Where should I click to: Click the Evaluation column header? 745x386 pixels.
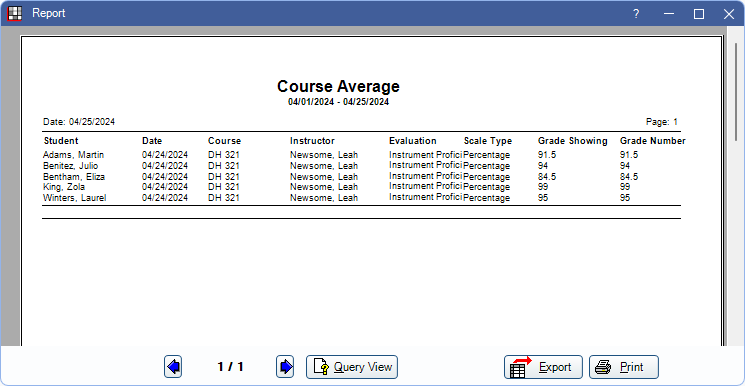[412, 141]
